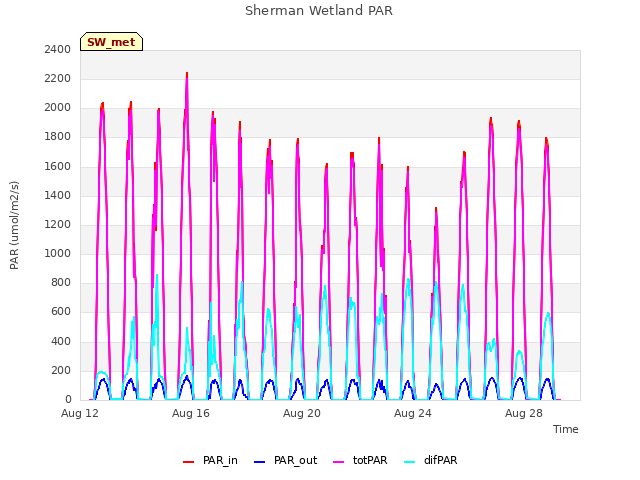640x480 pixels.
Task: Click the lowest daily totPAR peak after Aug 24
Action: coord(436,213)
